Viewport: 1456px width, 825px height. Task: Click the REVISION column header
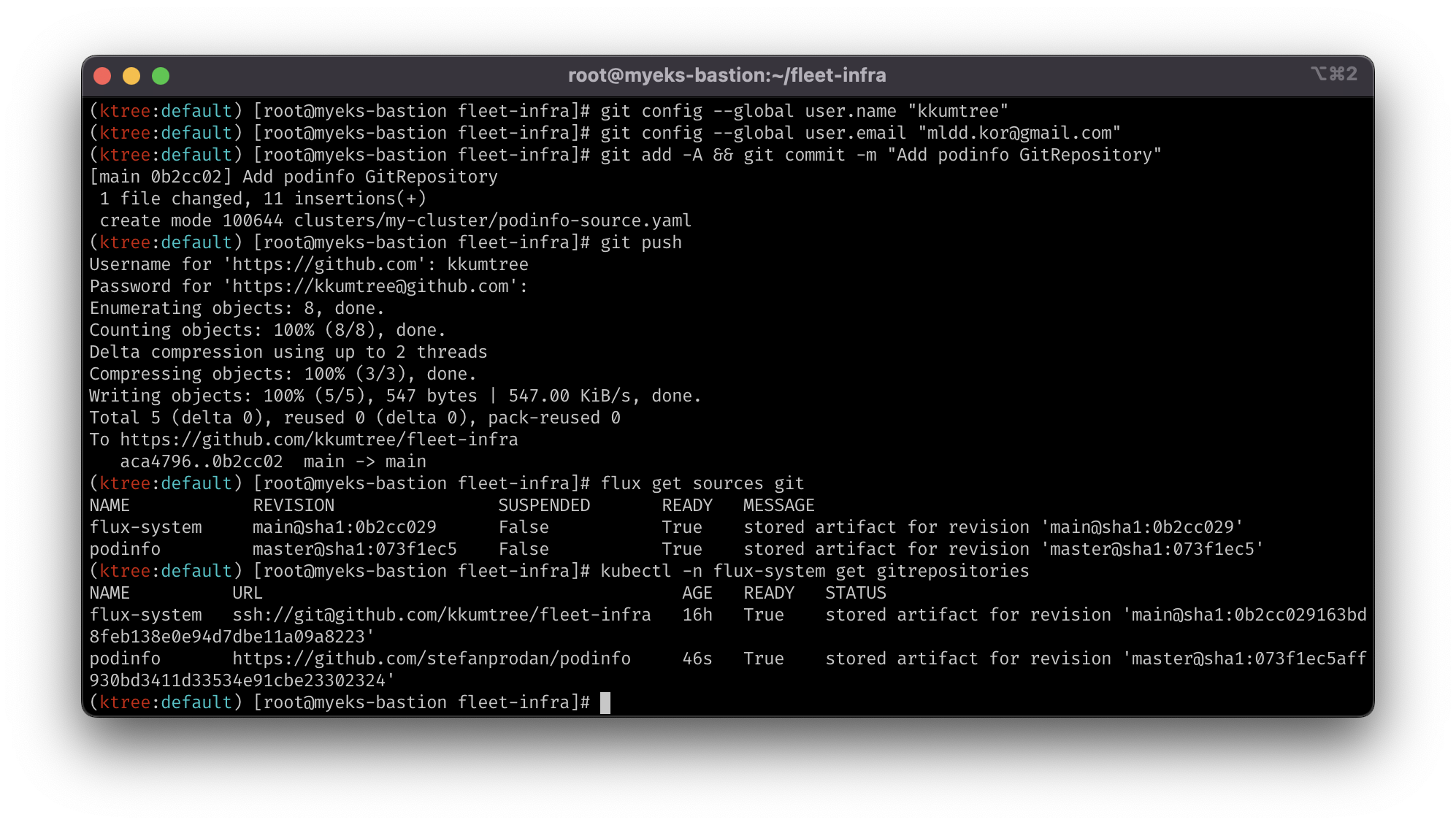[294, 505]
